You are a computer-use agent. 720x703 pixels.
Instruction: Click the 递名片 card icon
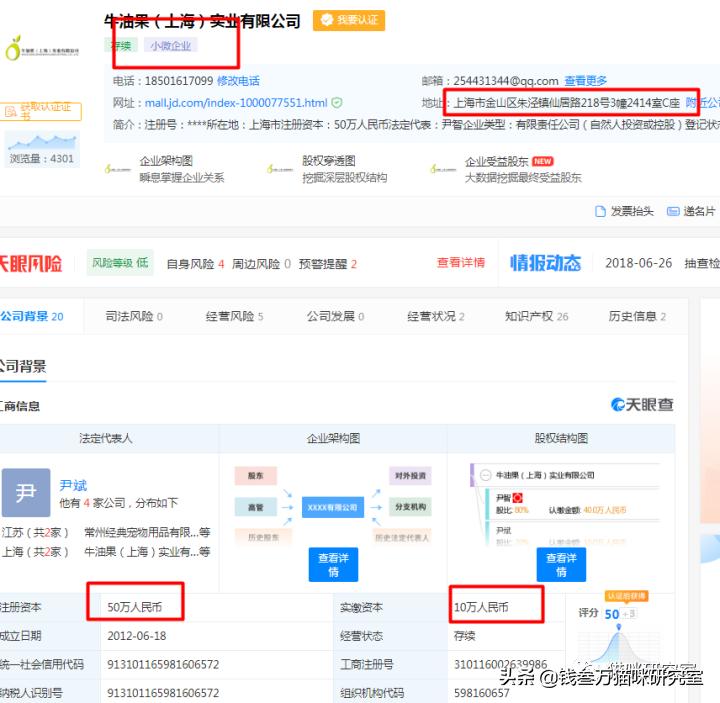tap(673, 211)
